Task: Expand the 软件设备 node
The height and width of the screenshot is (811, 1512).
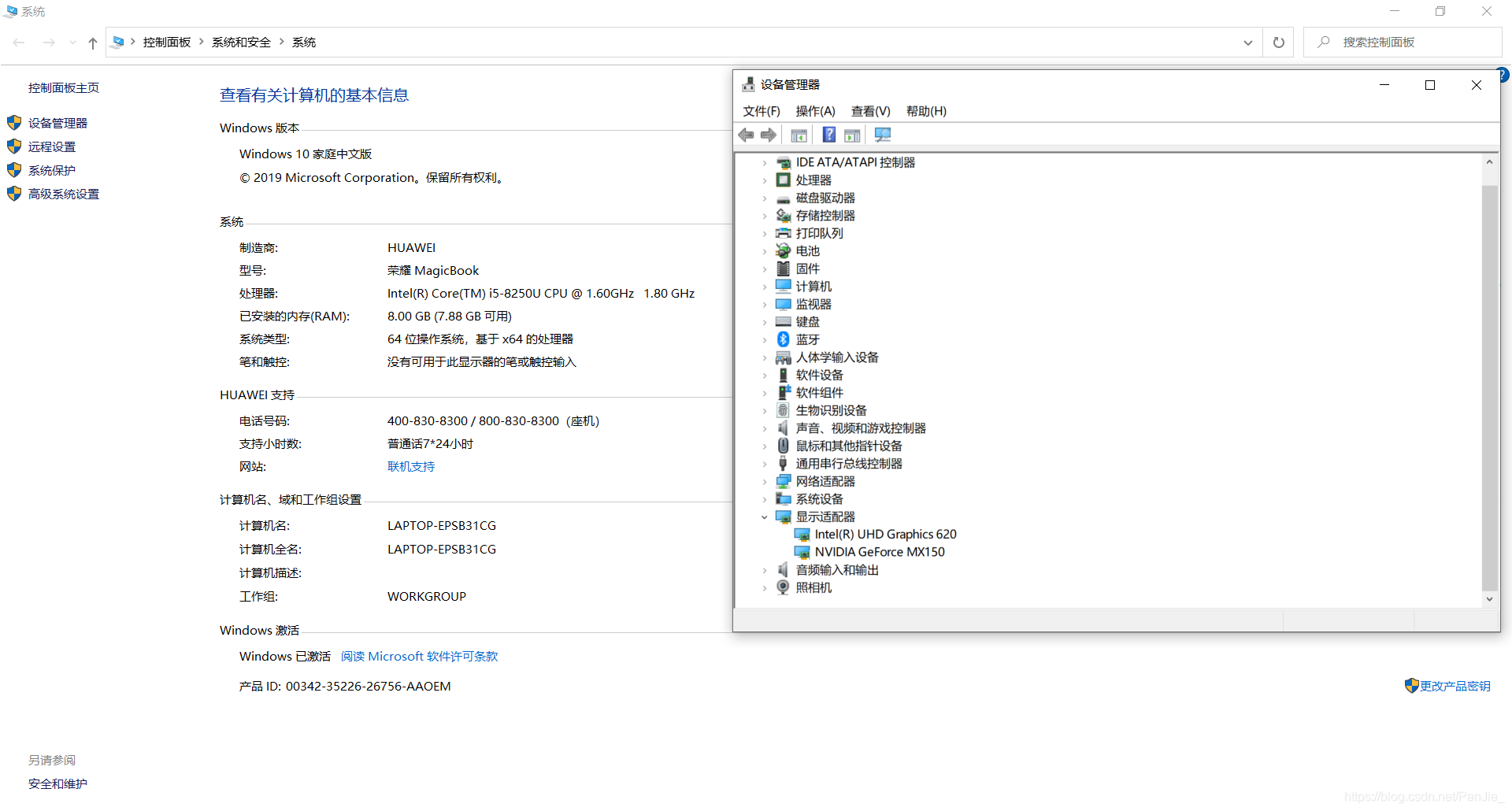Action: (x=764, y=376)
